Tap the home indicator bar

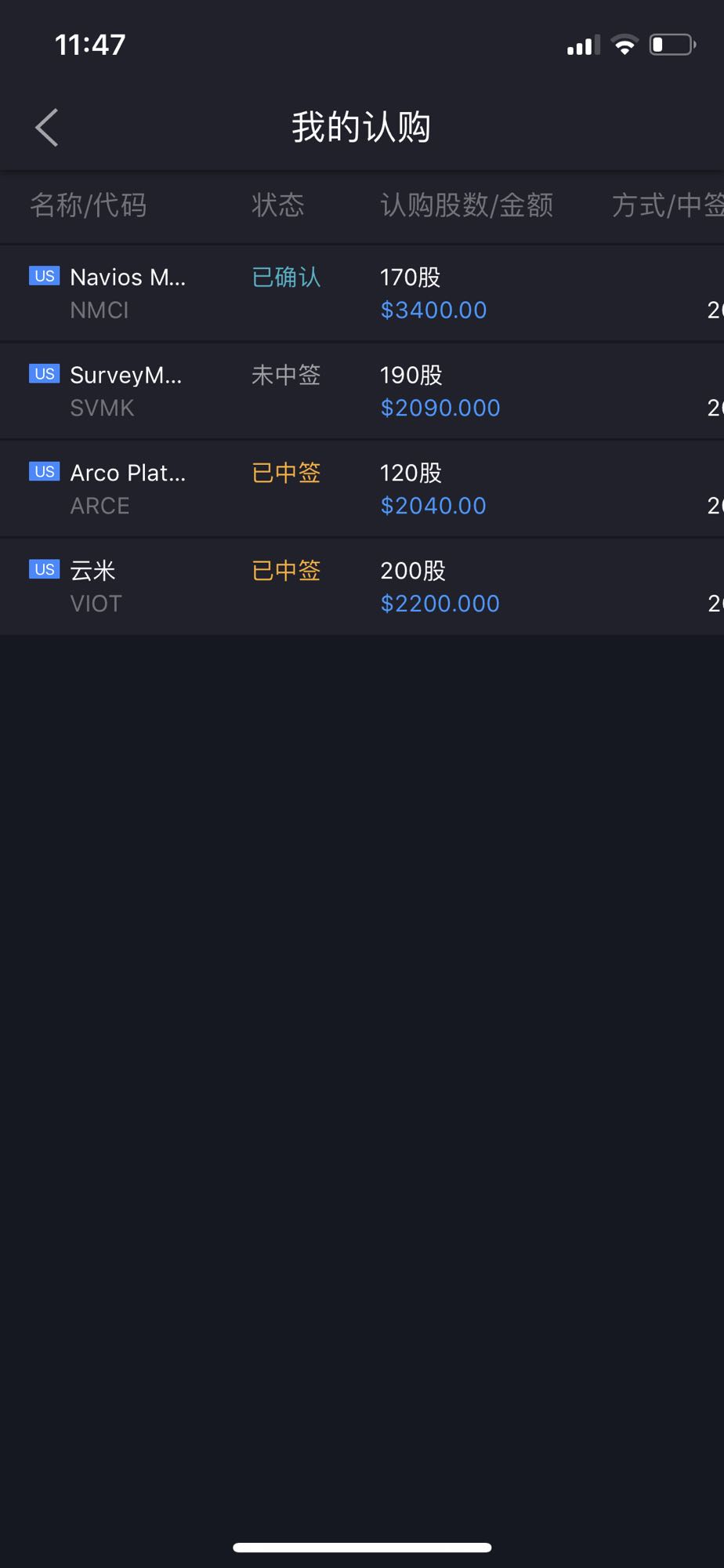[x=362, y=1547]
